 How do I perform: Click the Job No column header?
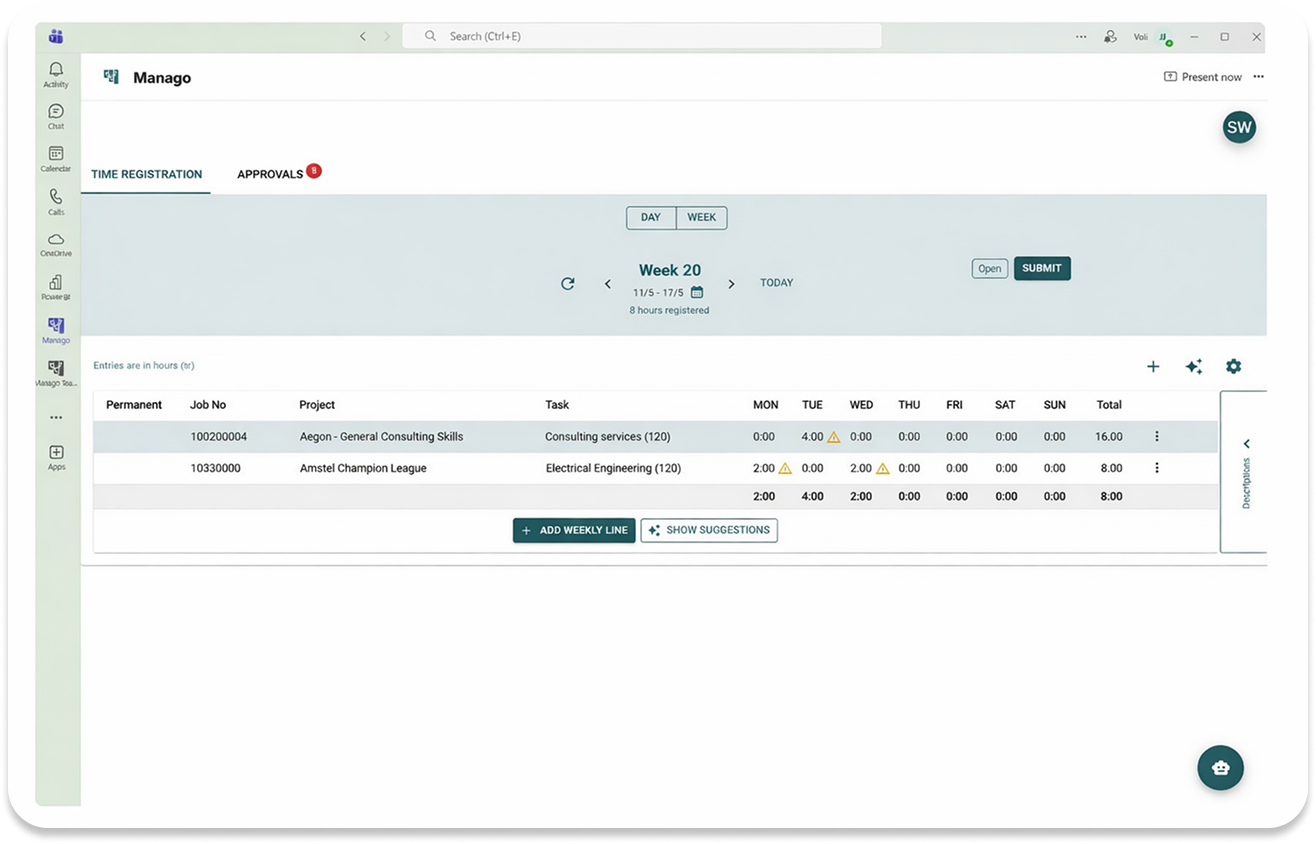tap(208, 405)
